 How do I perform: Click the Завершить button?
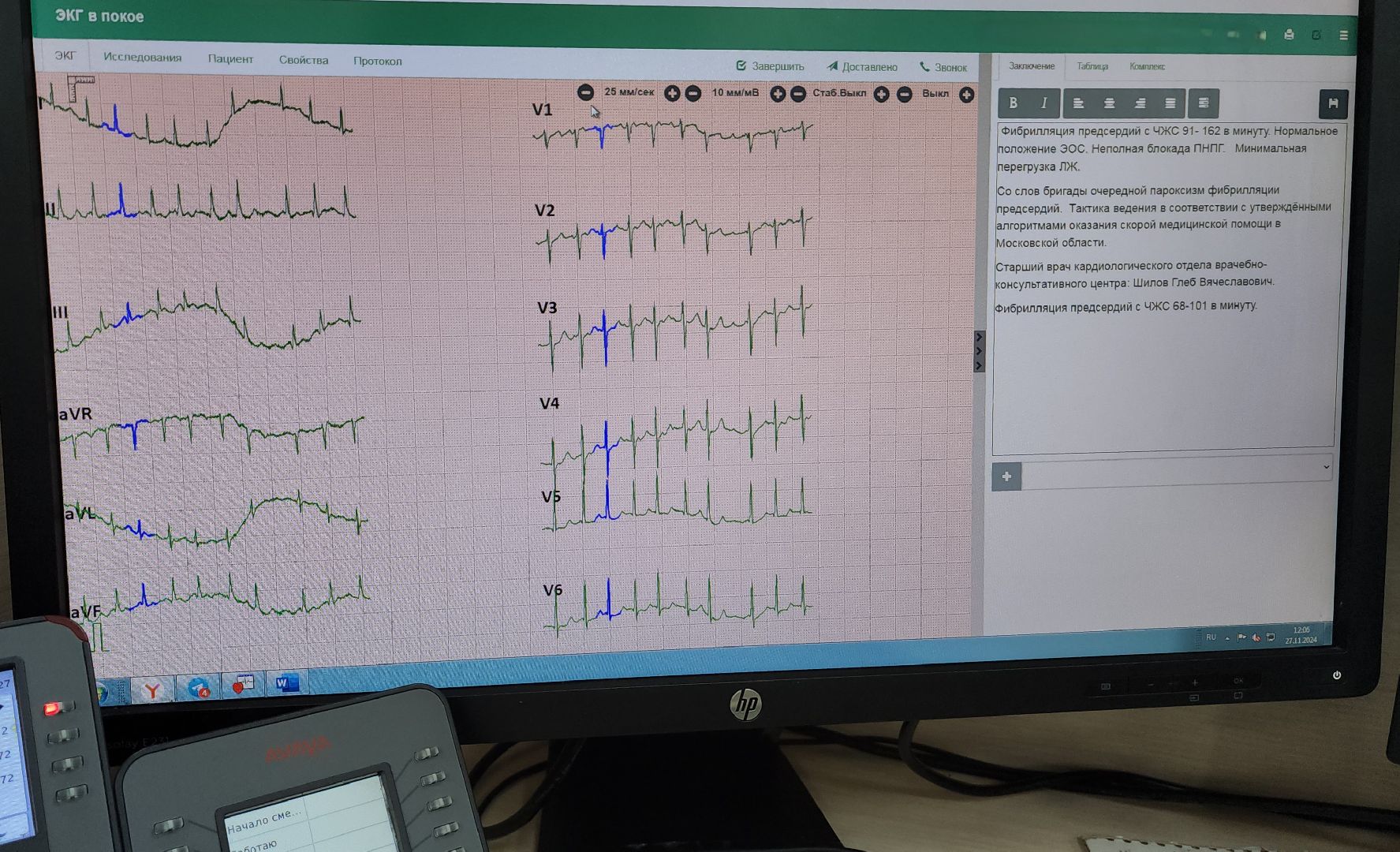point(770,66)
